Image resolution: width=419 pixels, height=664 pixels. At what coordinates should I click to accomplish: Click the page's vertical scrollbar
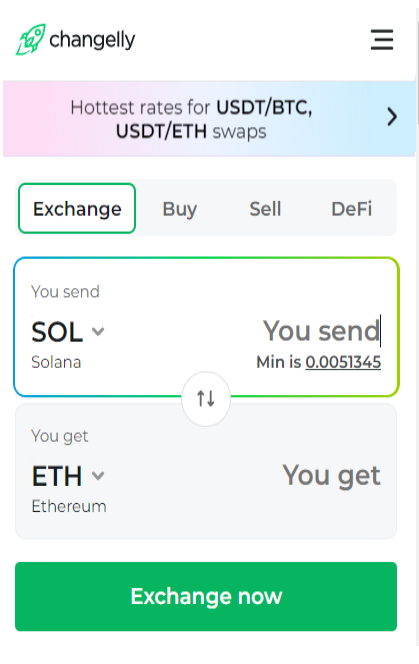(x=417, y=326)
